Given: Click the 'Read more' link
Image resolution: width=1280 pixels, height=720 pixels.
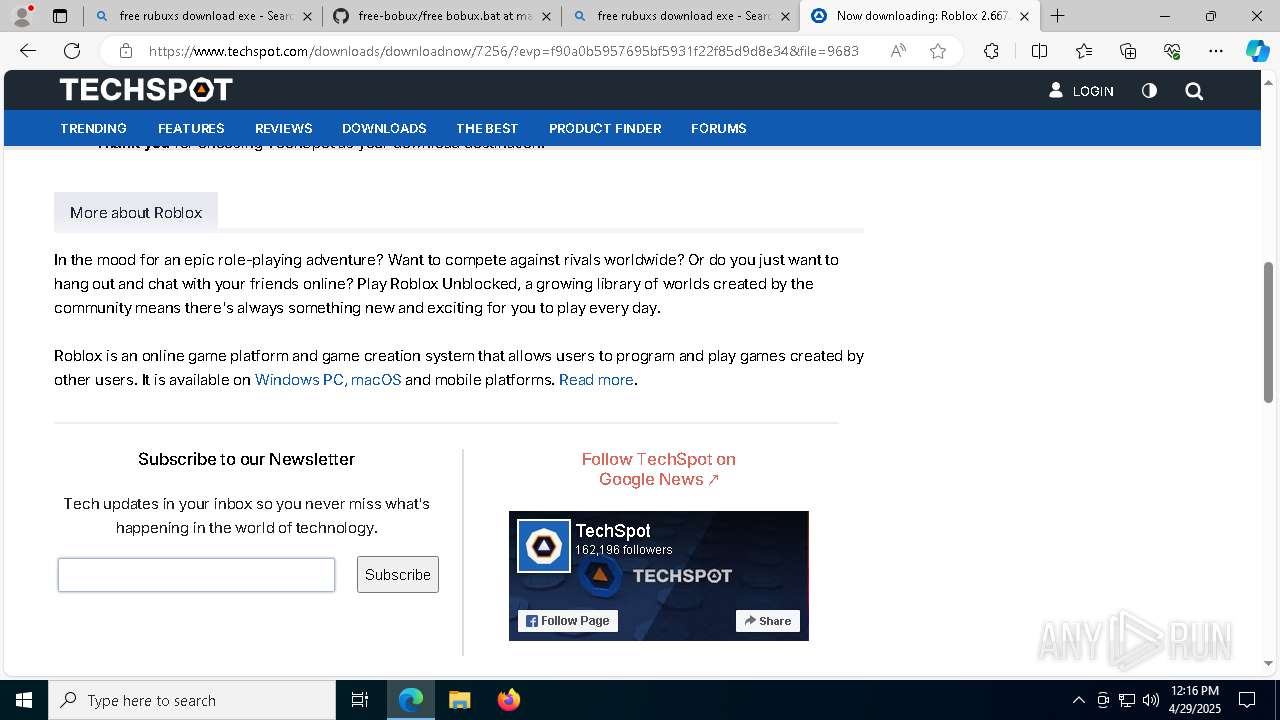Looking at the screenshot, I should tap(596, 380).
